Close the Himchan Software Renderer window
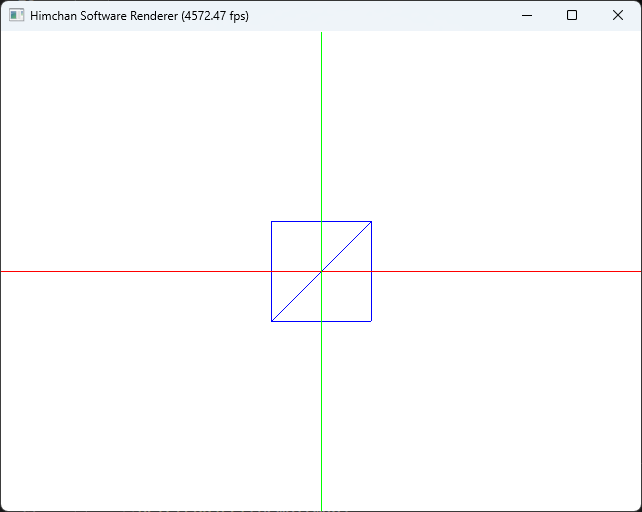This screenshot has width=642, height=512. tap(618, 16)
